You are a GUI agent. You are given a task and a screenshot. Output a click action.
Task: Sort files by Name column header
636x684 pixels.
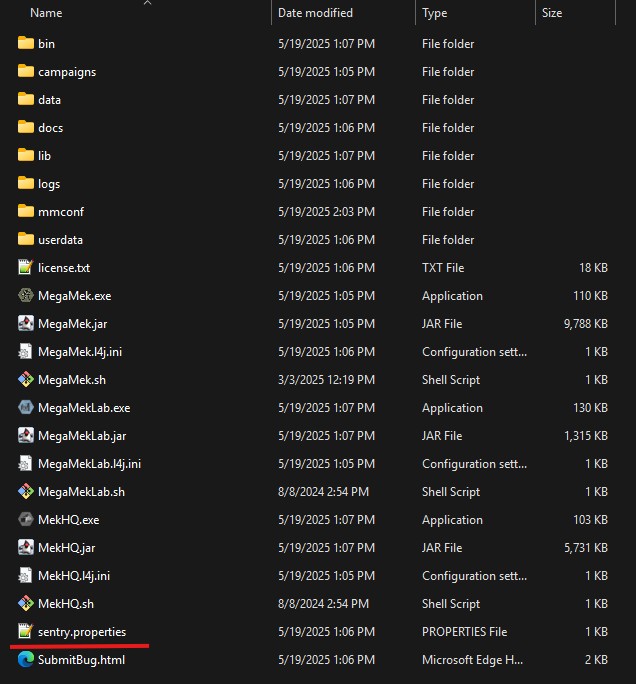click(46, 13)
